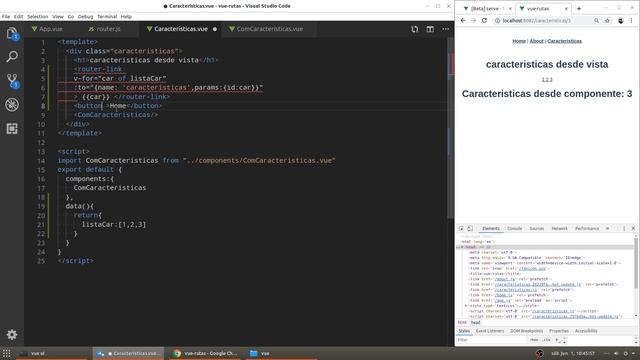Open the applications grid on the taskbar

tap(7, 353)
